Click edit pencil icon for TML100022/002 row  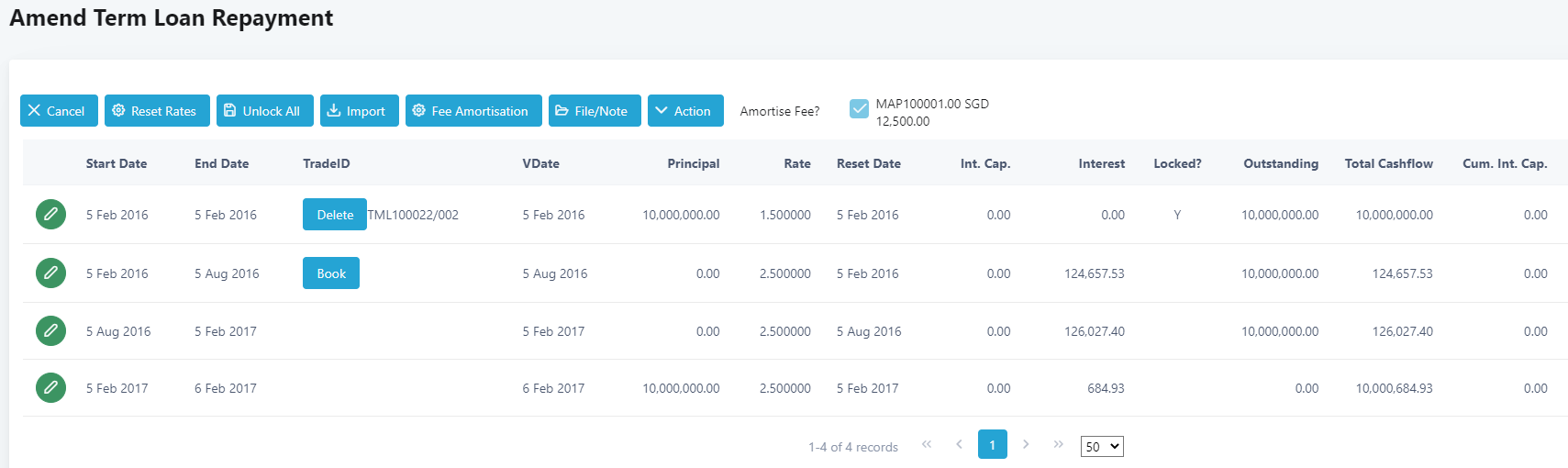coord(50,215)
